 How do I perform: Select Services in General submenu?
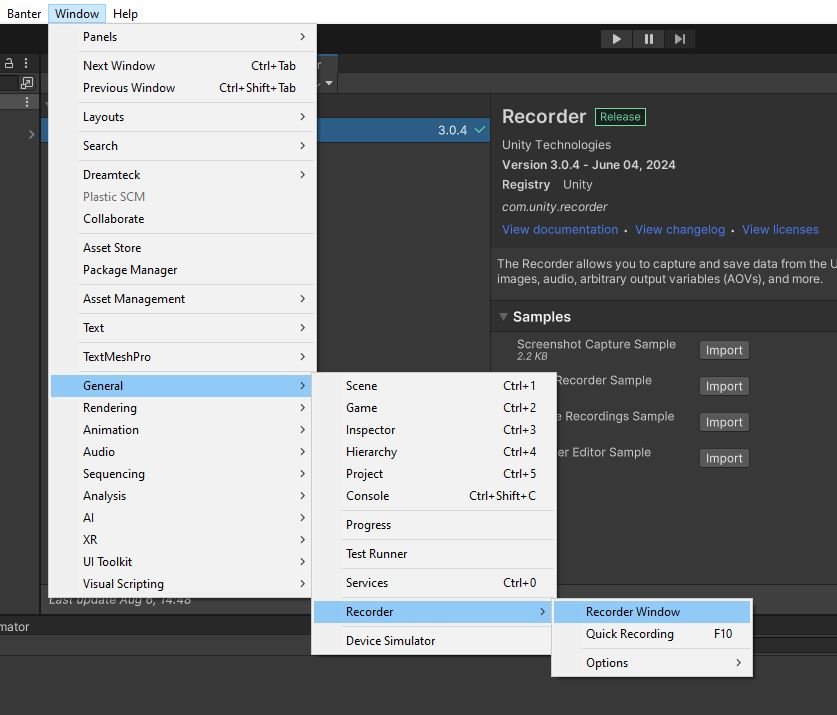coord(434,583)
